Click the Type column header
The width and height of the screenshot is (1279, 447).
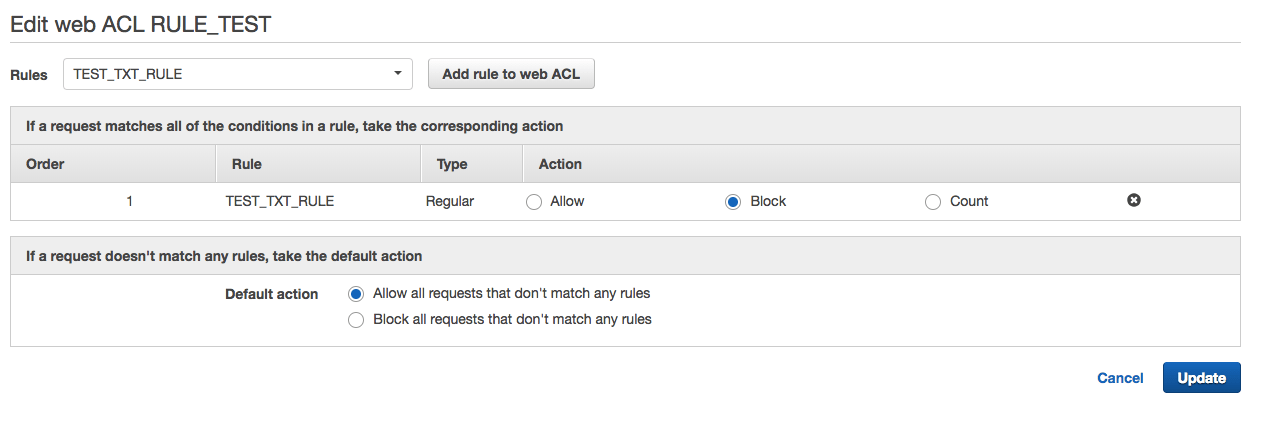click(452, 164)
